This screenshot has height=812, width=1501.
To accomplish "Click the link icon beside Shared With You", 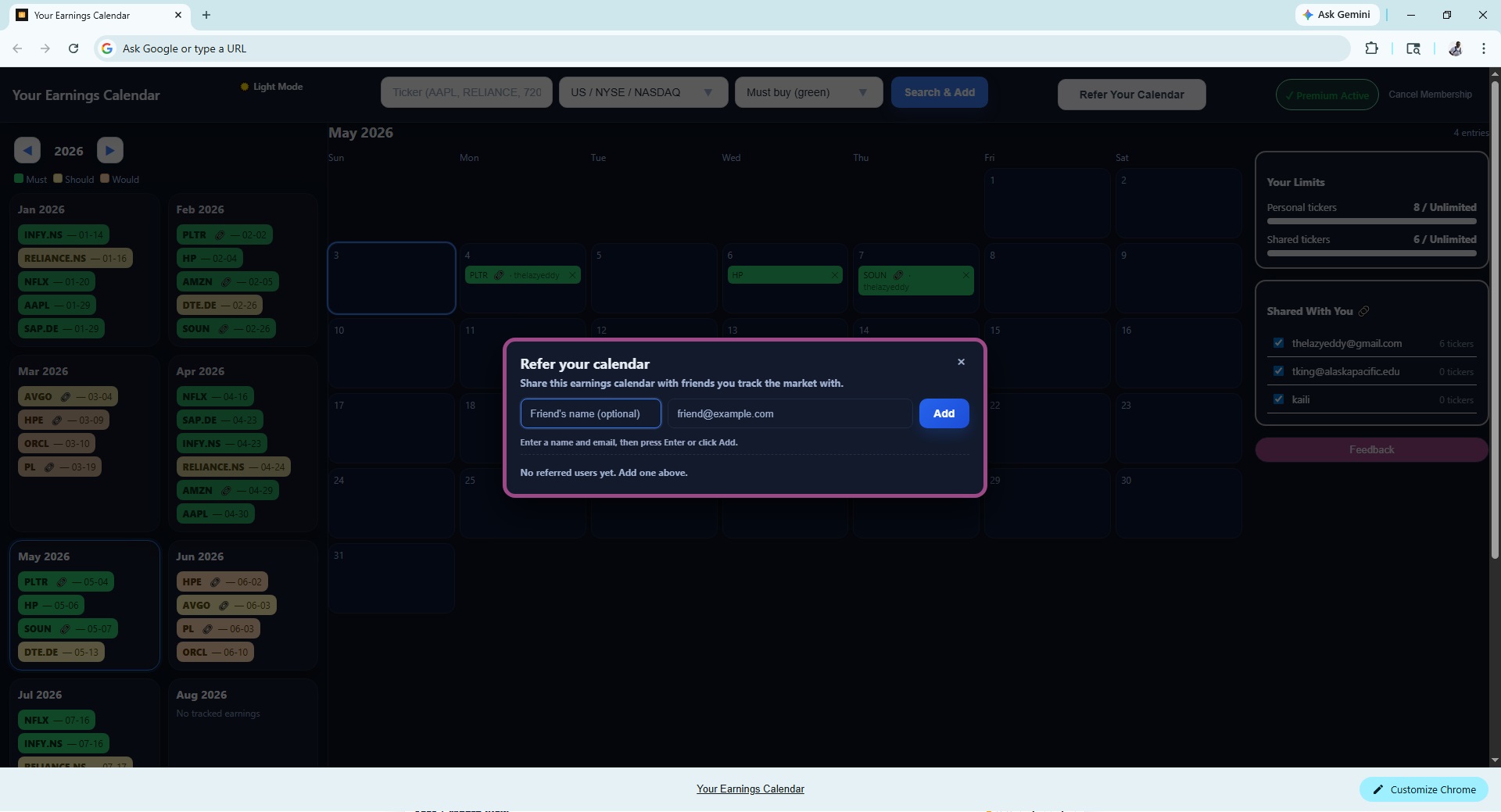I will [x=1363, y=311].
